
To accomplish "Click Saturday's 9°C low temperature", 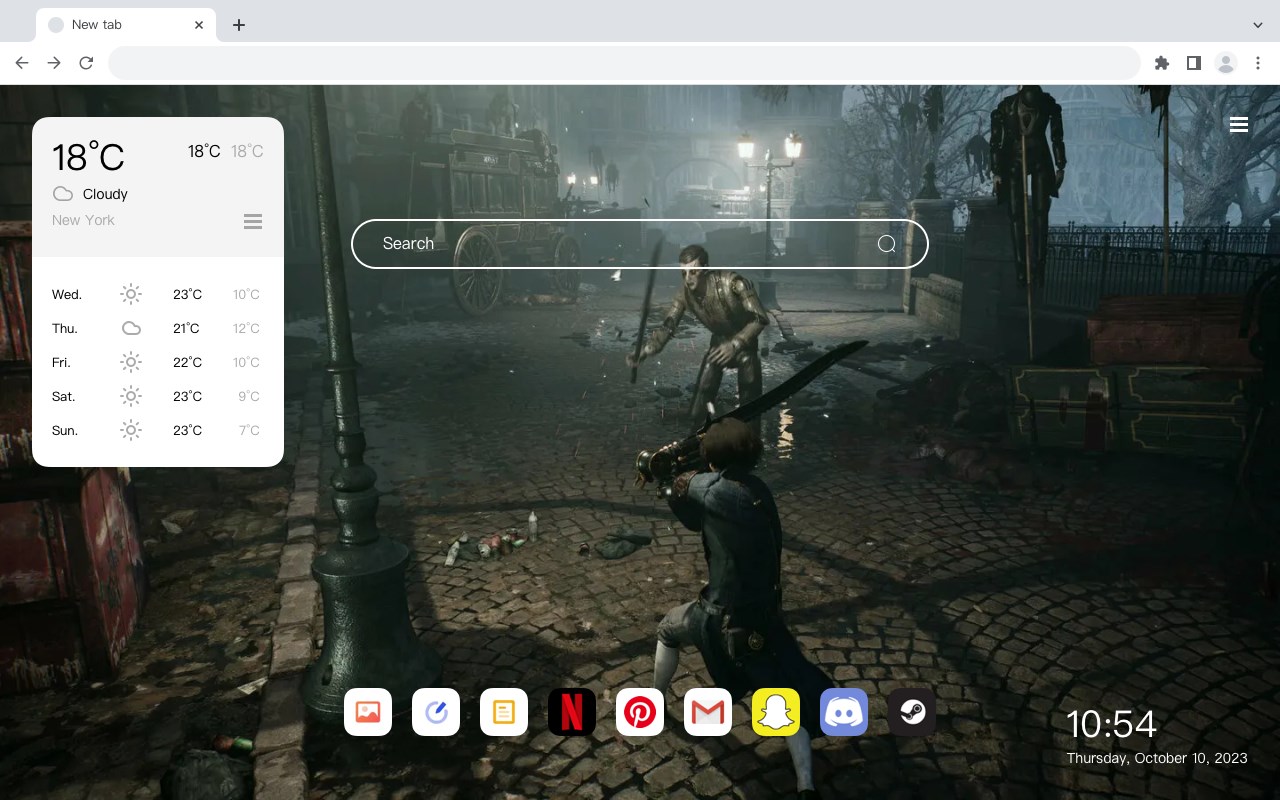I will coord(249,396).
